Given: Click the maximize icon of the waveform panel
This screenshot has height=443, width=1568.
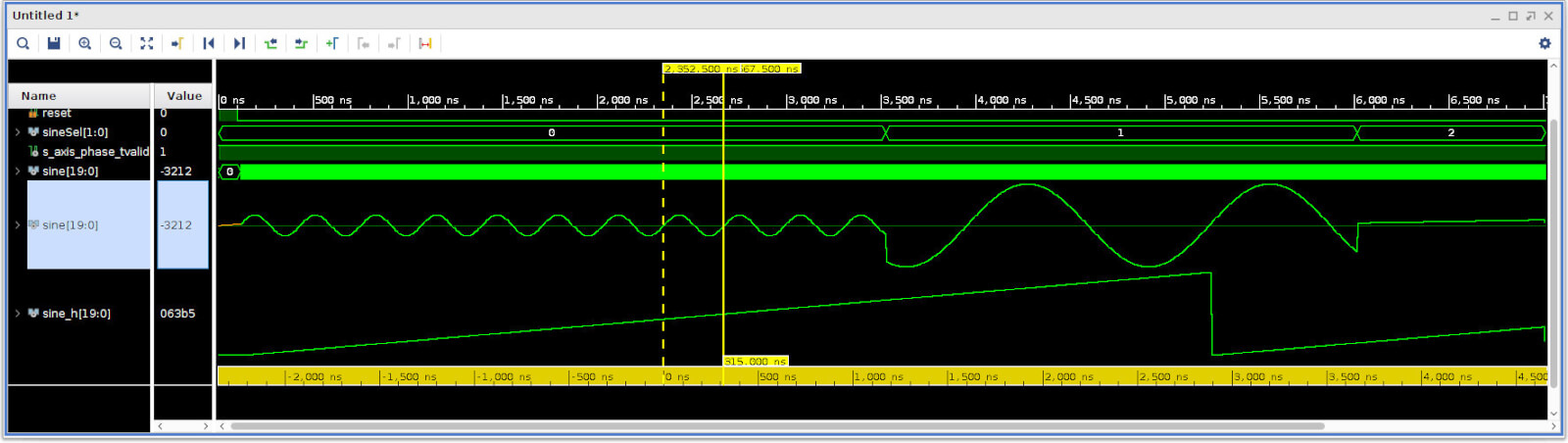Looking at the screenshot, I should tap(1513, 16).
